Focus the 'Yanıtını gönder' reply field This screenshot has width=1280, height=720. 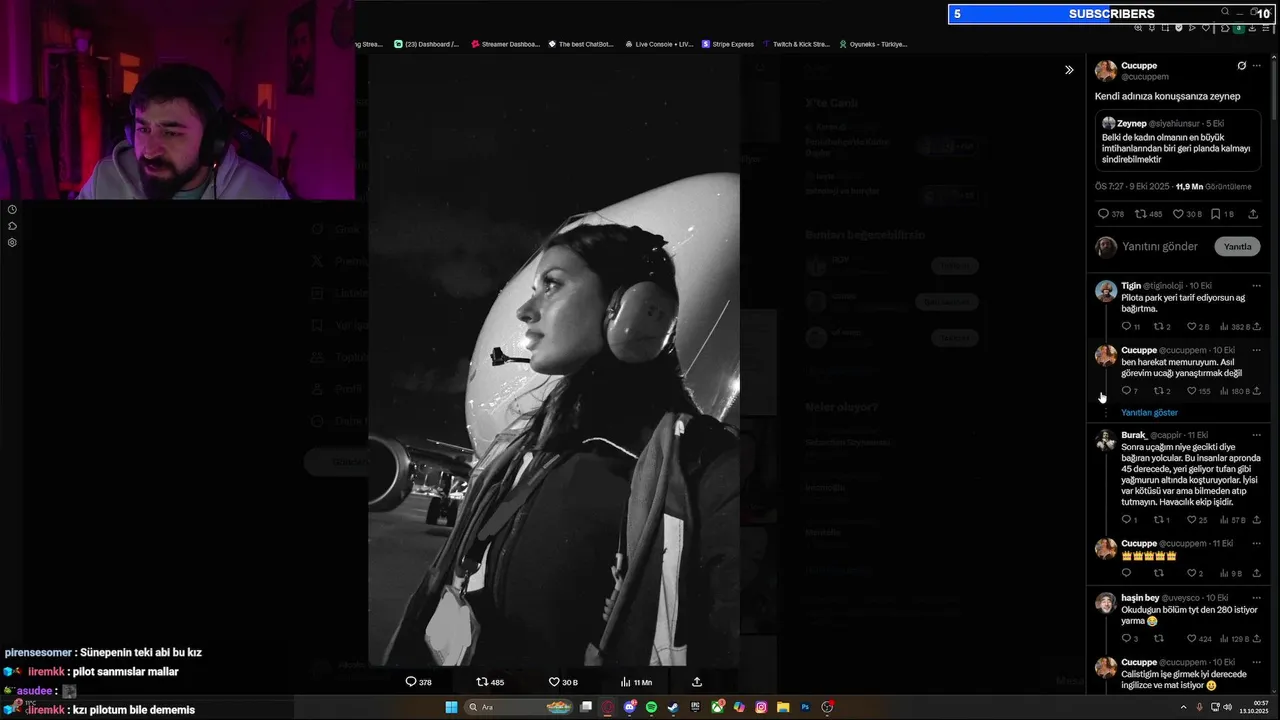(1160, 247)
